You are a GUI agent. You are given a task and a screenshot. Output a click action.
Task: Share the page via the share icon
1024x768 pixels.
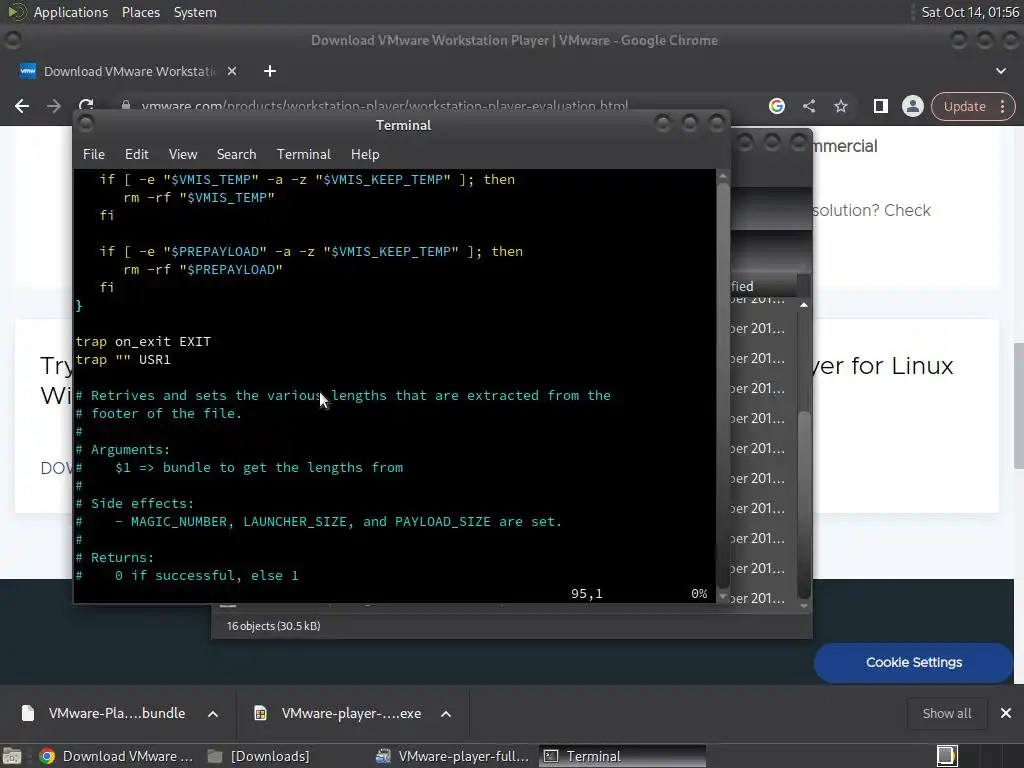(808, 106)
